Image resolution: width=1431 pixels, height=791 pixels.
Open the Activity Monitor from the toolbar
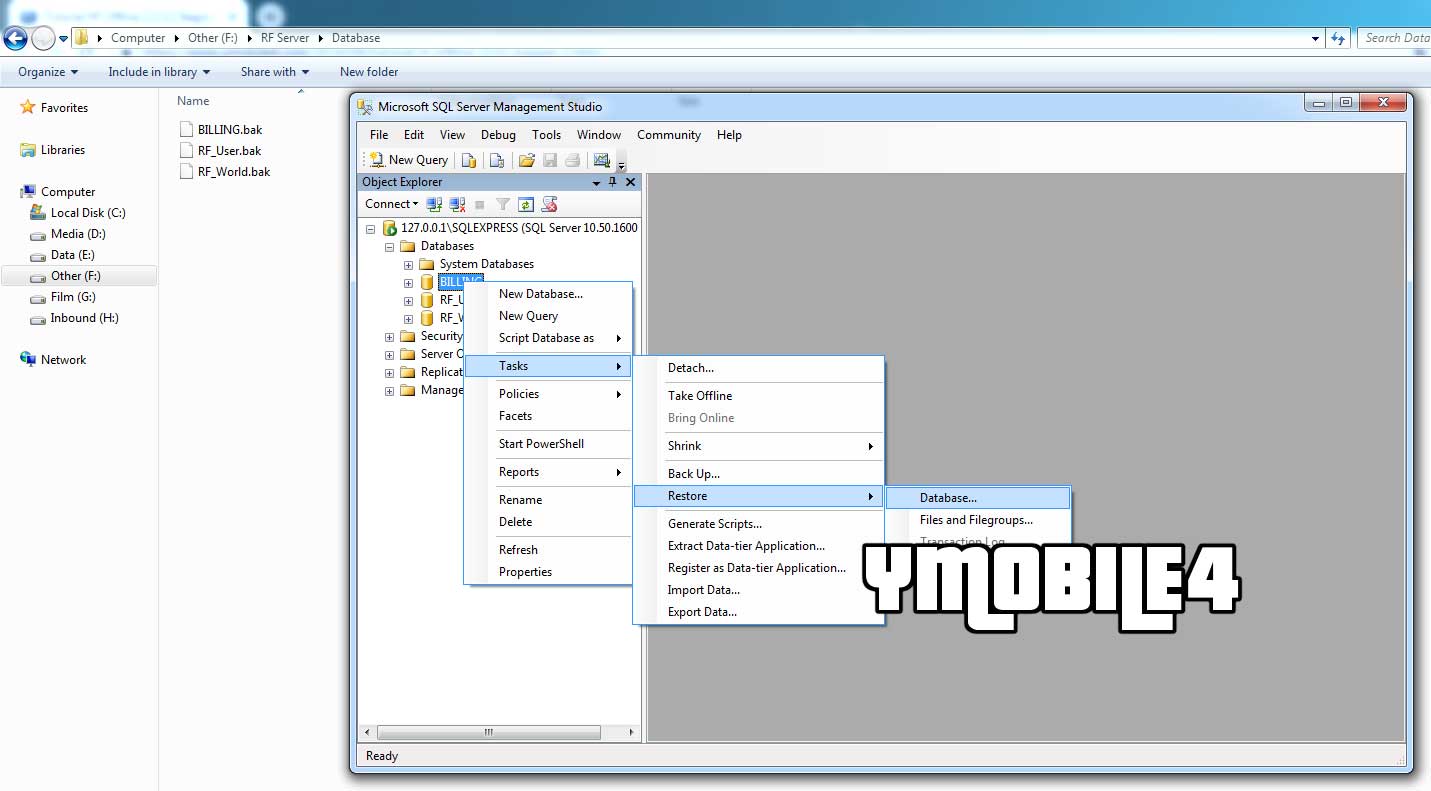(601, 160)
